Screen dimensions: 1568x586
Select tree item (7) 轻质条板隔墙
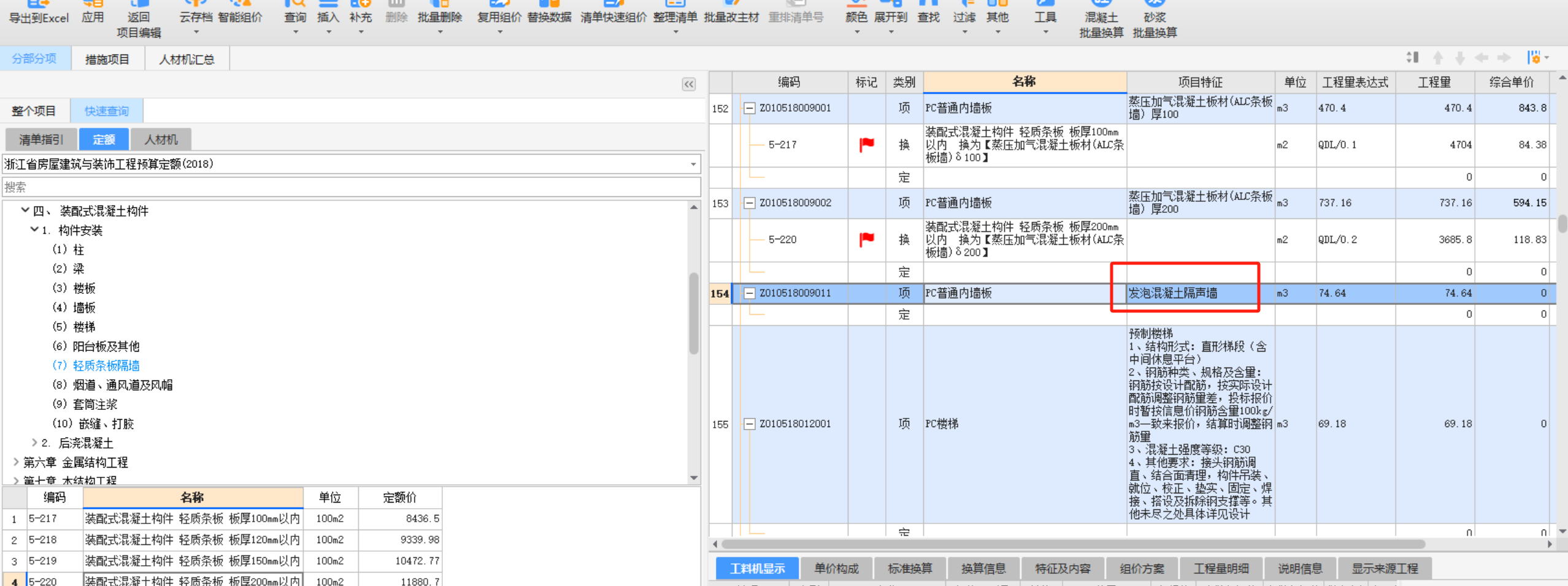click(96, 366)
